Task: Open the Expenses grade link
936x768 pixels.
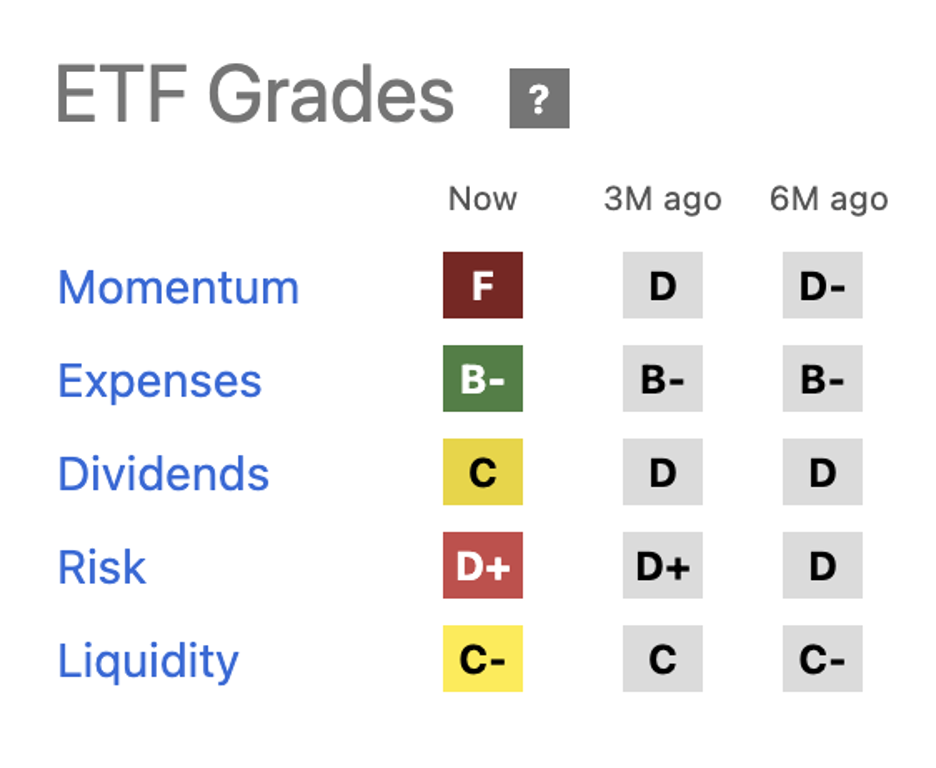Action: coord(160,381)
